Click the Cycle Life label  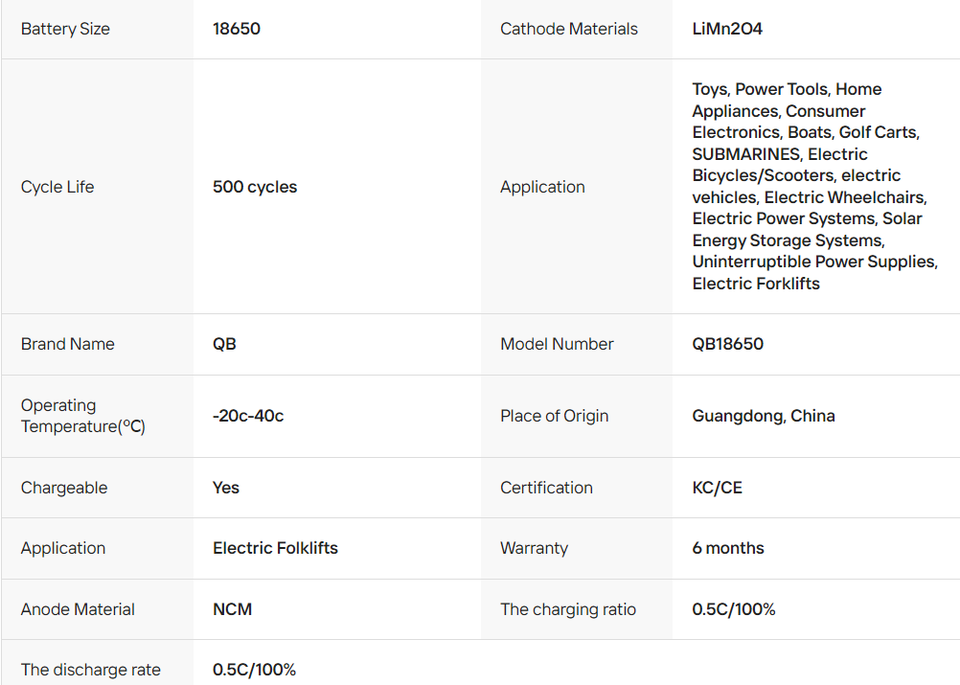tap(57, 187)
